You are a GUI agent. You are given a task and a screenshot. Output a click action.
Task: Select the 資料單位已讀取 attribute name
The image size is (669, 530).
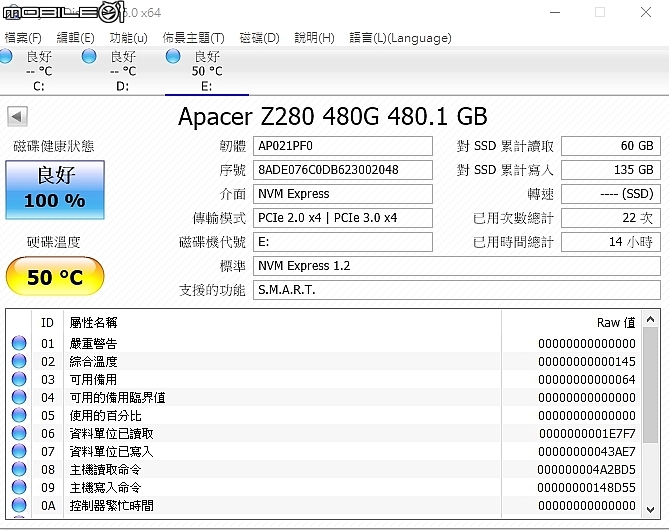[x=111, y=434]
